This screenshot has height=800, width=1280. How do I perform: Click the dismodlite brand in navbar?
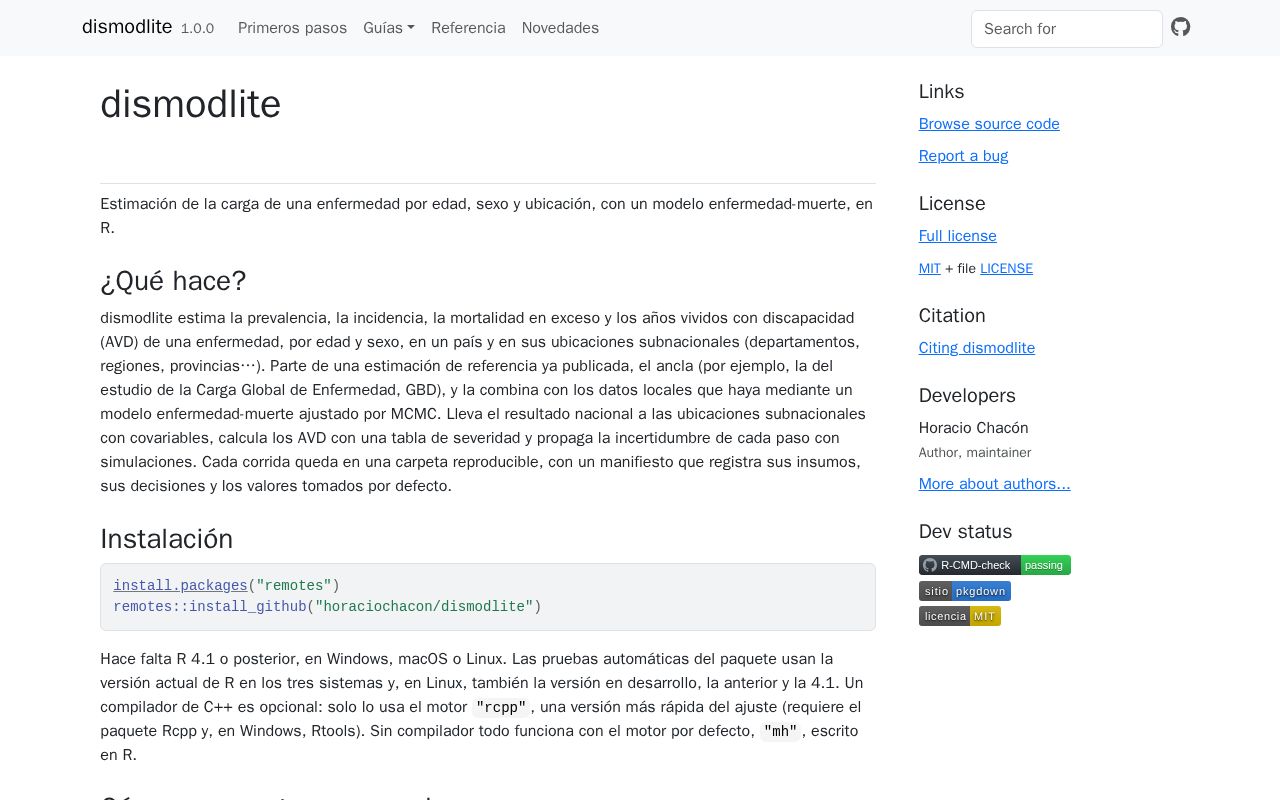127,27
